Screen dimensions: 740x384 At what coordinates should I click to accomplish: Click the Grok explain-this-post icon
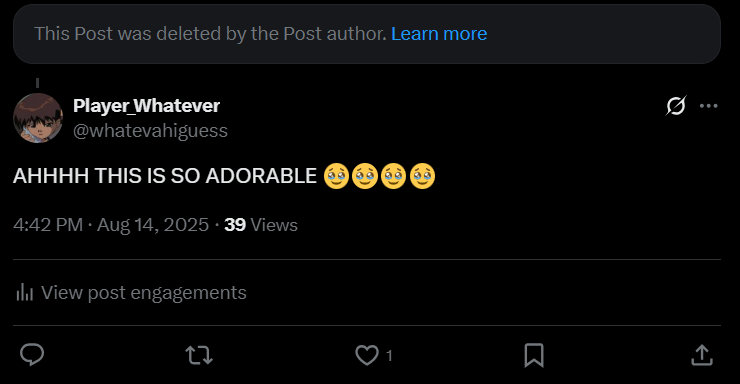pyautogui.click(x=676, y=106)
